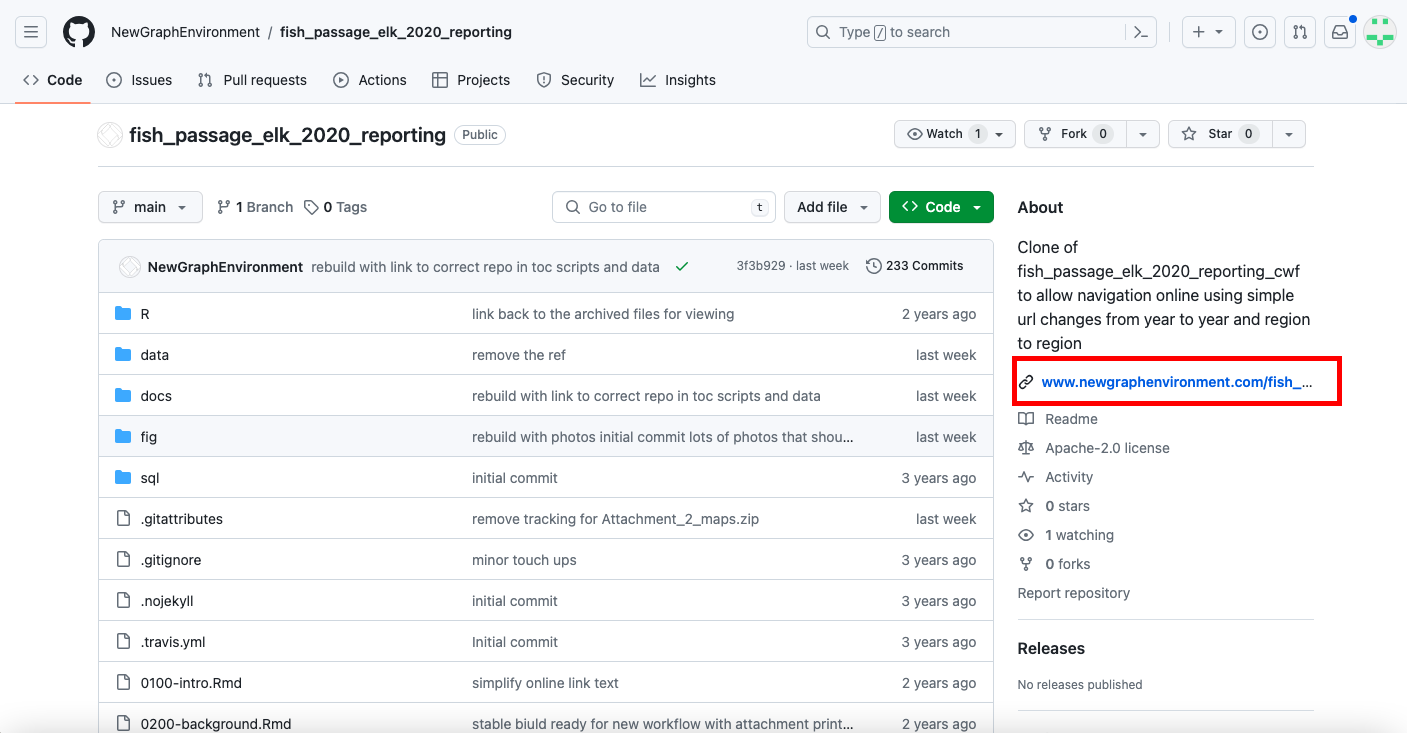Click the NewGraphEnvironment commit author avatar
This screenshot has height=733, width=1407.
click(130, 267)
